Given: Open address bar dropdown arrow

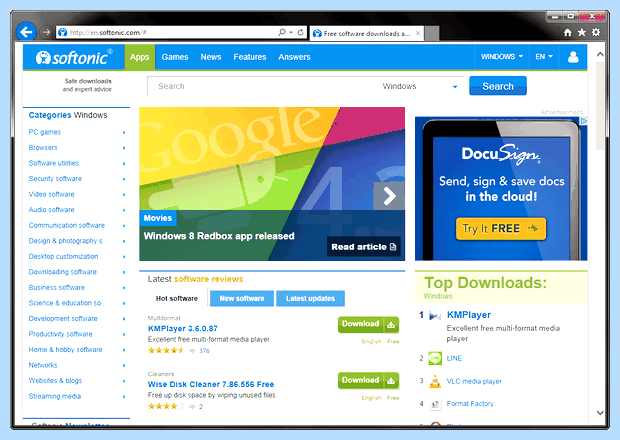Looking at the screenshot, I should click(291, 32).
